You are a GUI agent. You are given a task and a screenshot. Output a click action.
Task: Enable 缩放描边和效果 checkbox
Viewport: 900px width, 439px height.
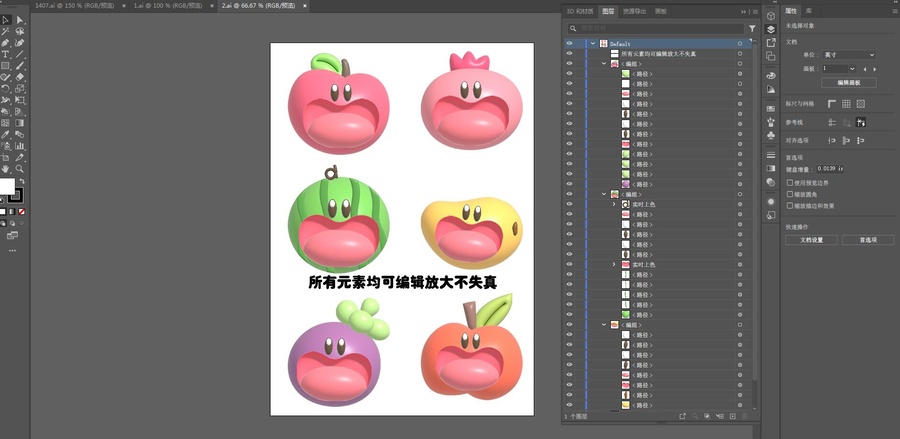point(790,205)
